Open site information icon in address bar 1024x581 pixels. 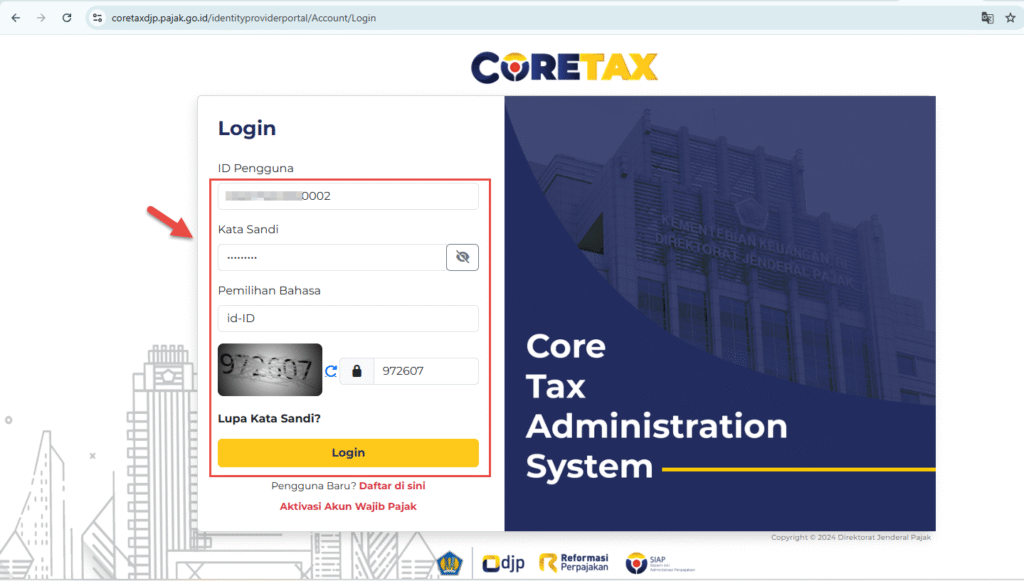[x=97, y=18]
